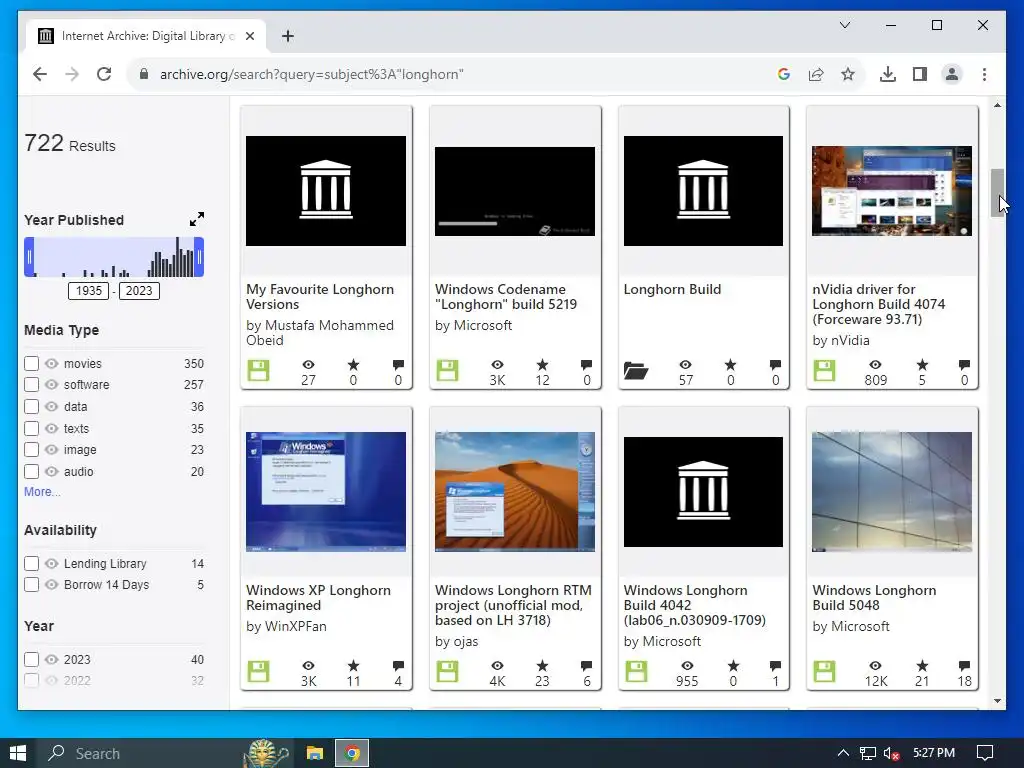Check the Lending Library availability filter
The height and width of the screenshot is (768, 1024).
pyautogui.click(x=31, y=563)
